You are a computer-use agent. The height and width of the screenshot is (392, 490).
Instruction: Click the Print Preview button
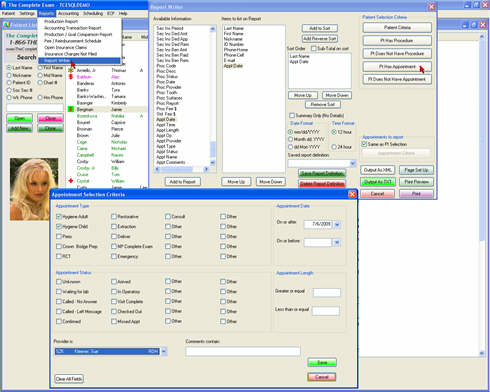click(416, 182)
